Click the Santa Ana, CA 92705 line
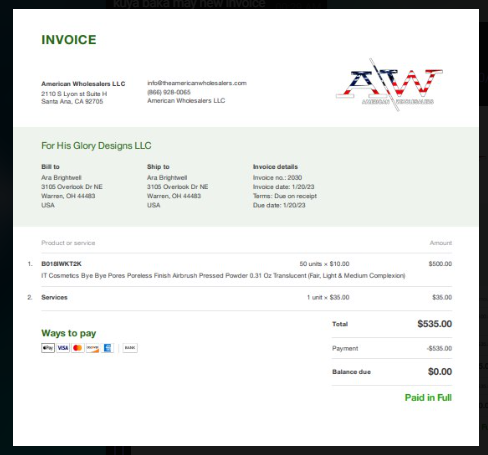 (x=72, y=101)
